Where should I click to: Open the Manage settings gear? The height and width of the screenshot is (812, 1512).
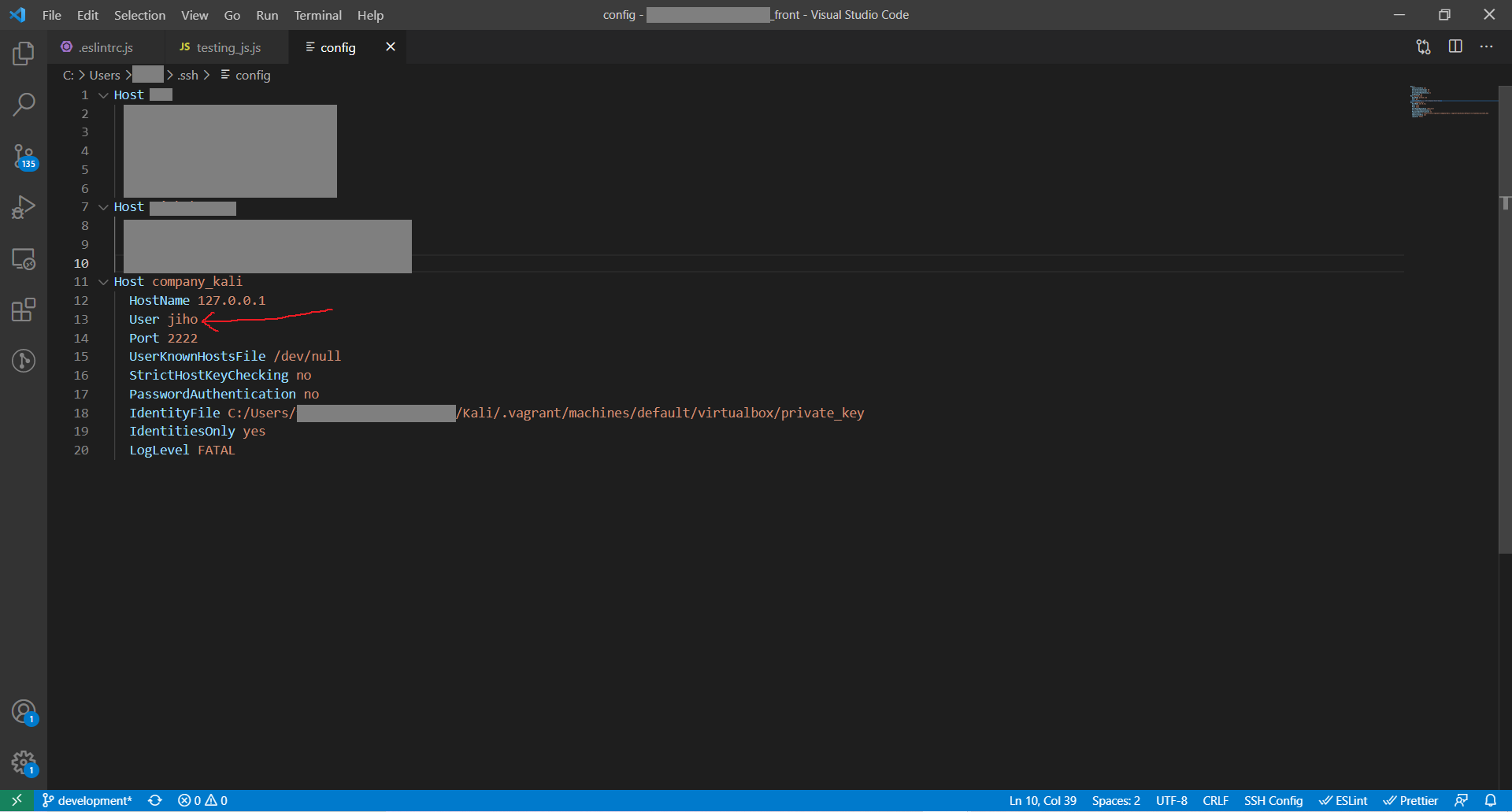[24, 762]
